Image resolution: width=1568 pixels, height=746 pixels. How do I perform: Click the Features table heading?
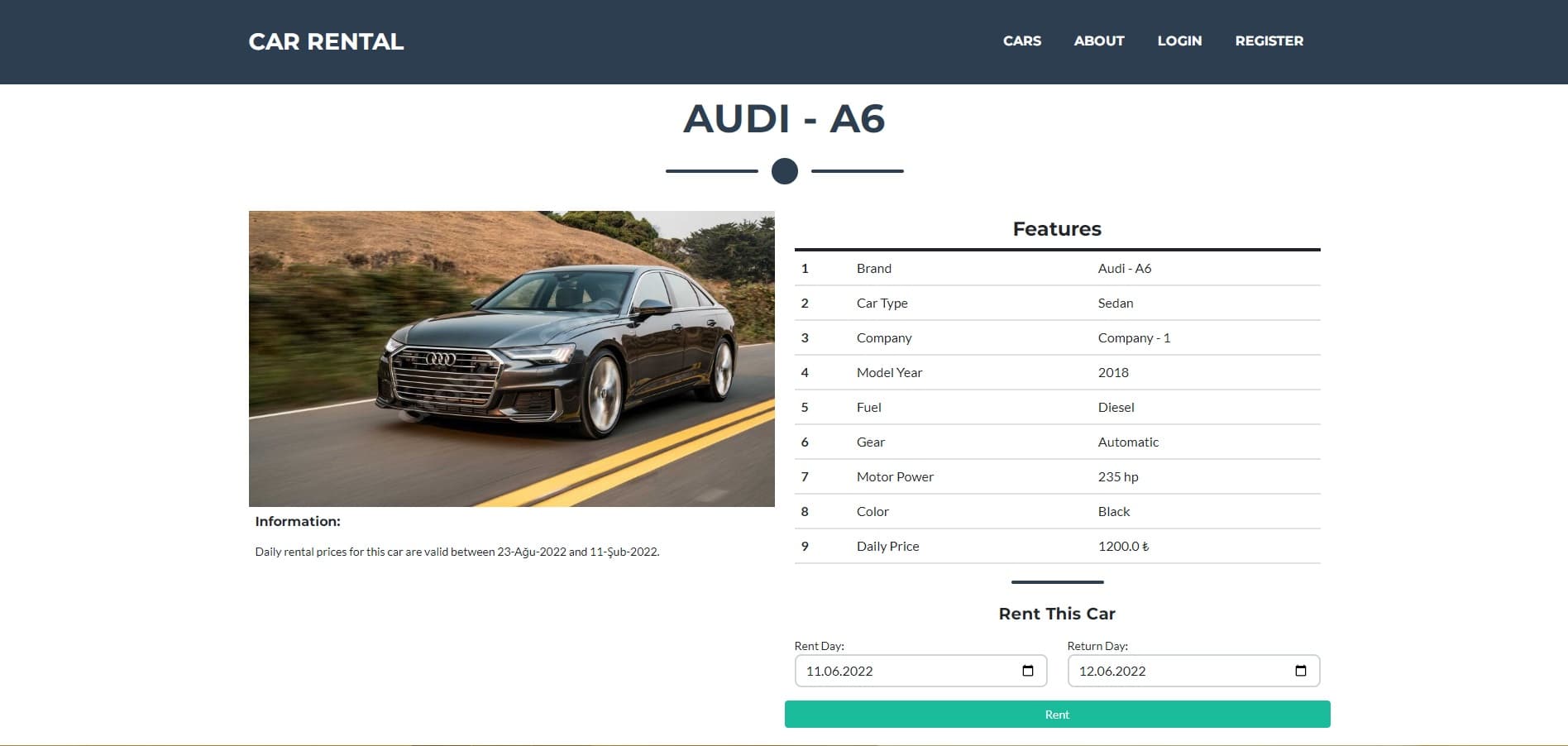[x=1057, y=229]
